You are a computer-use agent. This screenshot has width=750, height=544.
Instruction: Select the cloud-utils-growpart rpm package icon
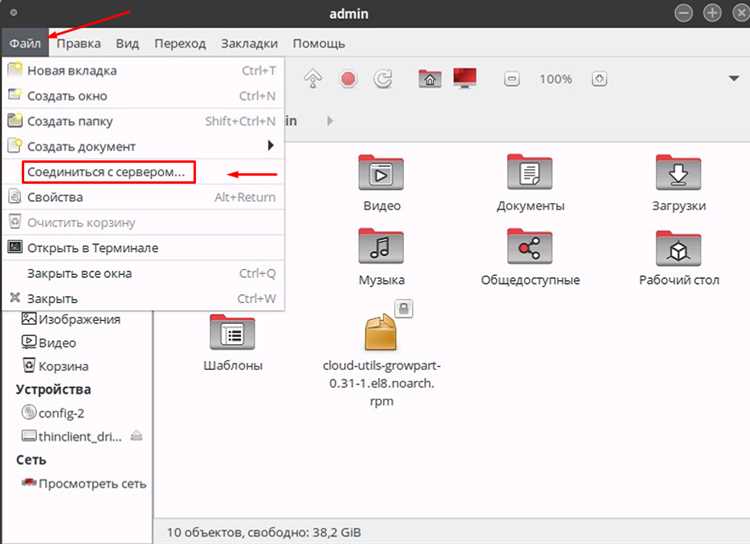381,332
